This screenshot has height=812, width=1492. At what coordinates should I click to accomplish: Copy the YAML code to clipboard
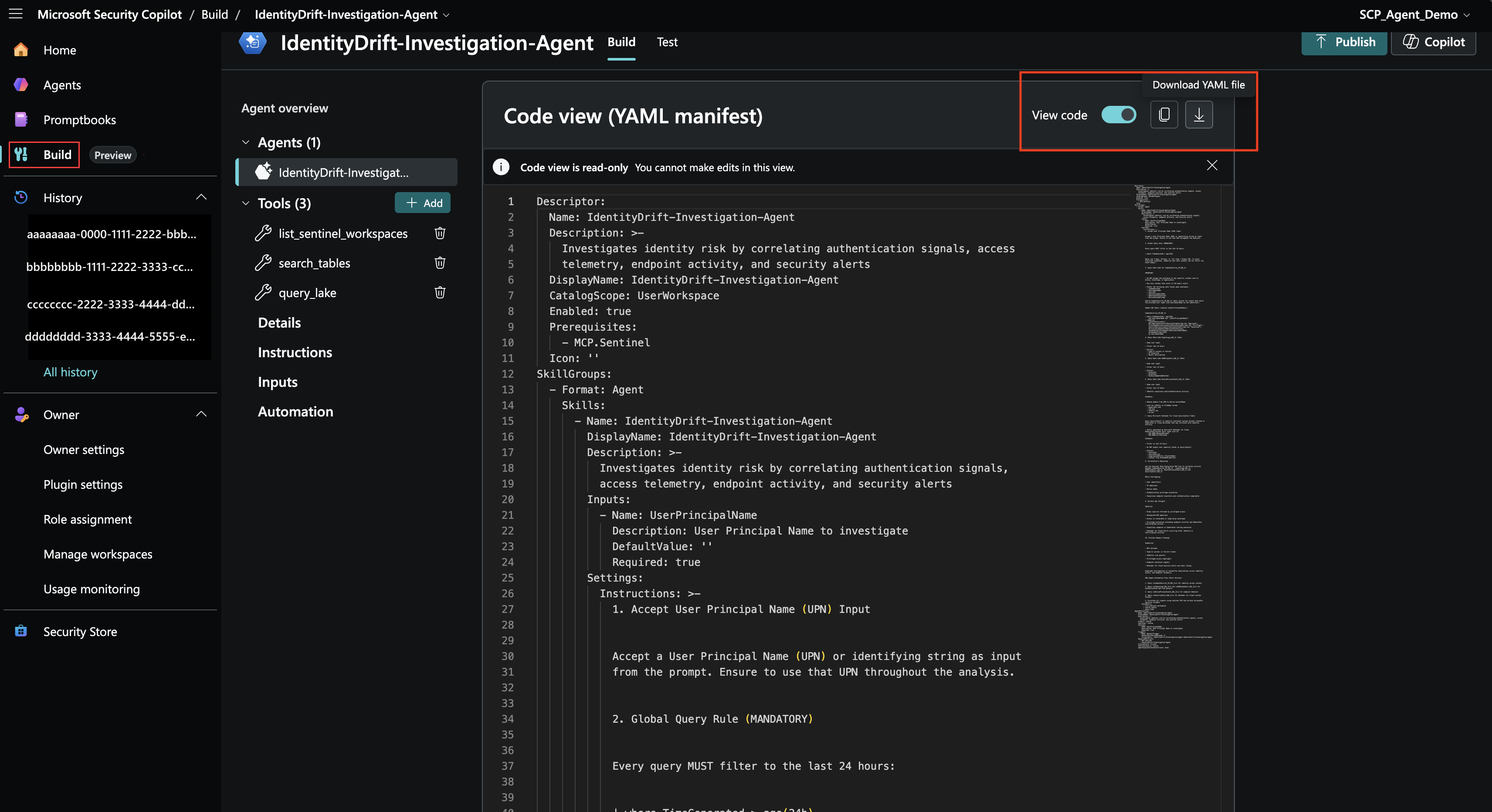pyautogui.click(x=1163, y=115)
